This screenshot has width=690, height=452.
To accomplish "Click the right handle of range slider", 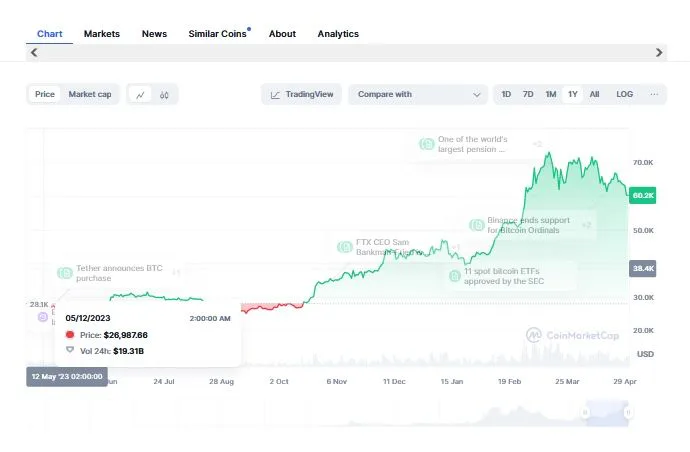I will pyautogui.click(x=628, y=412).
